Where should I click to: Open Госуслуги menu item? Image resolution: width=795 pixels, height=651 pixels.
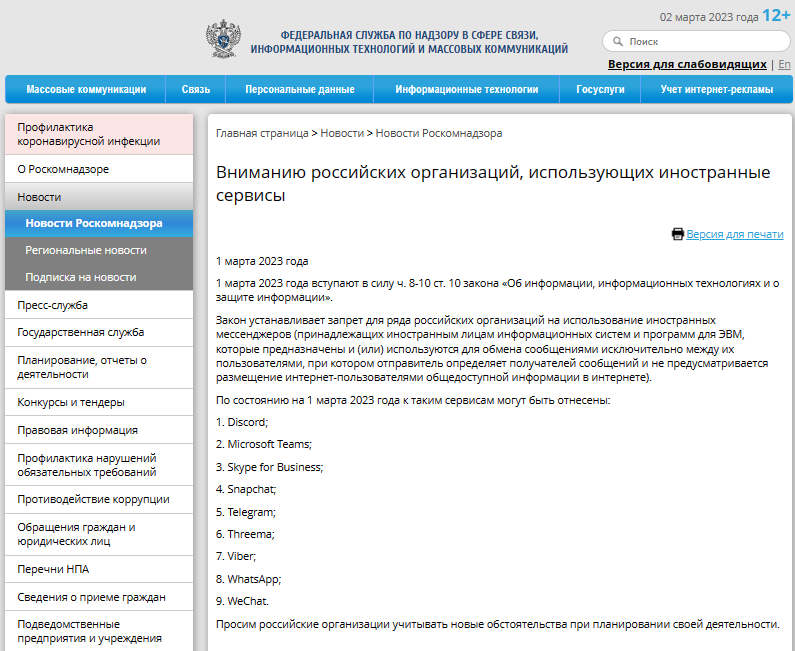point(600,89)
